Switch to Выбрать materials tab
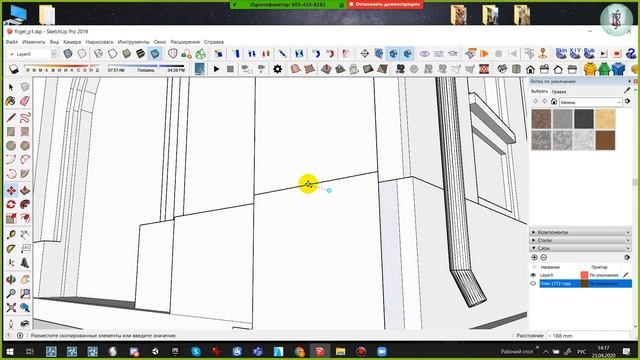This screenshot has height=360, width=640. [x=540, y=91]
